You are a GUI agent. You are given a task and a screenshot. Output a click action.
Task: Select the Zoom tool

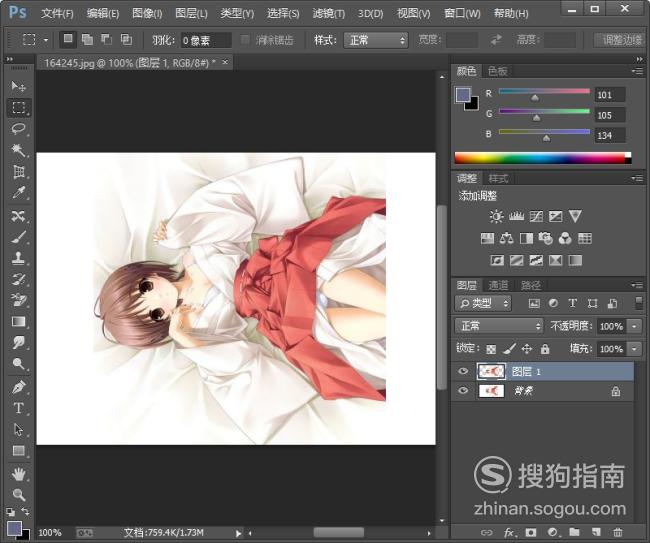pyautogui.click(x=18, y=495)
